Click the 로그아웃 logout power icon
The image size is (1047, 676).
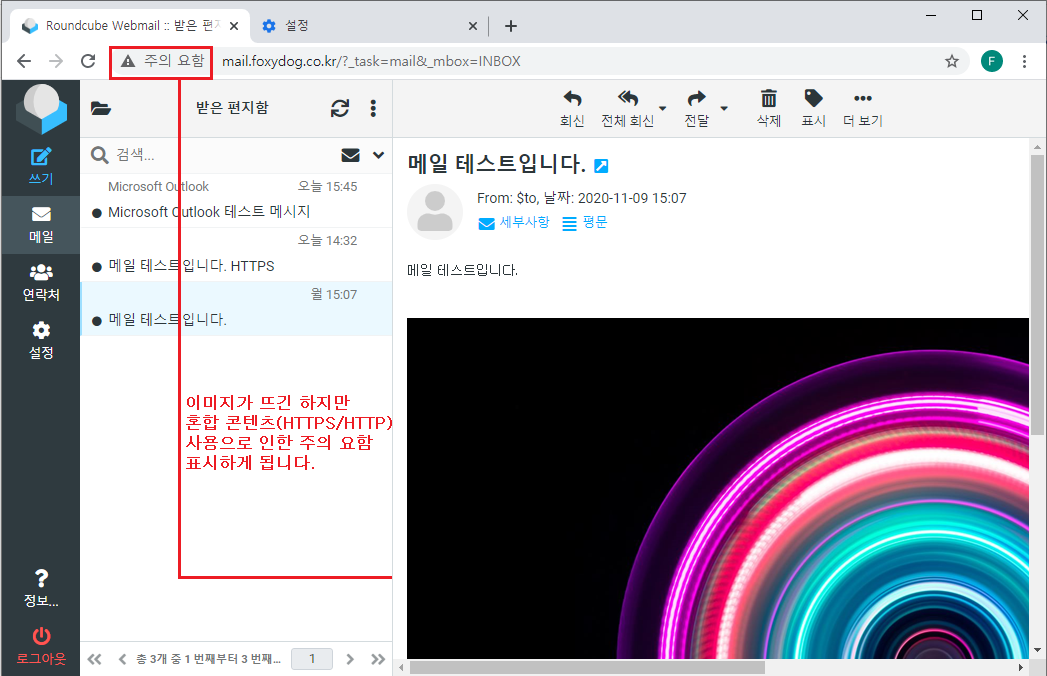[41, 635]
